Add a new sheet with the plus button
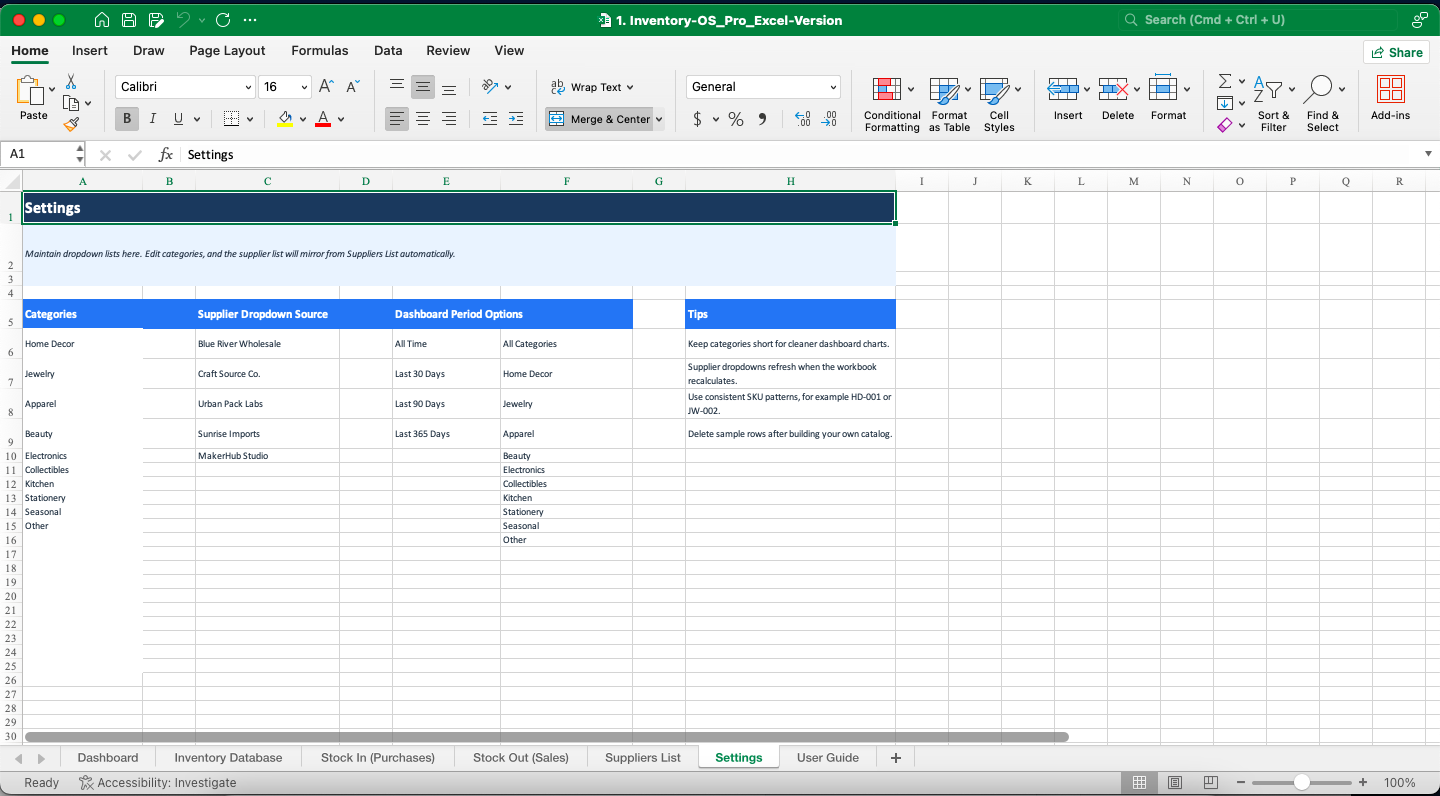This screenshot has width=1440, height=796. pos(895,757)
